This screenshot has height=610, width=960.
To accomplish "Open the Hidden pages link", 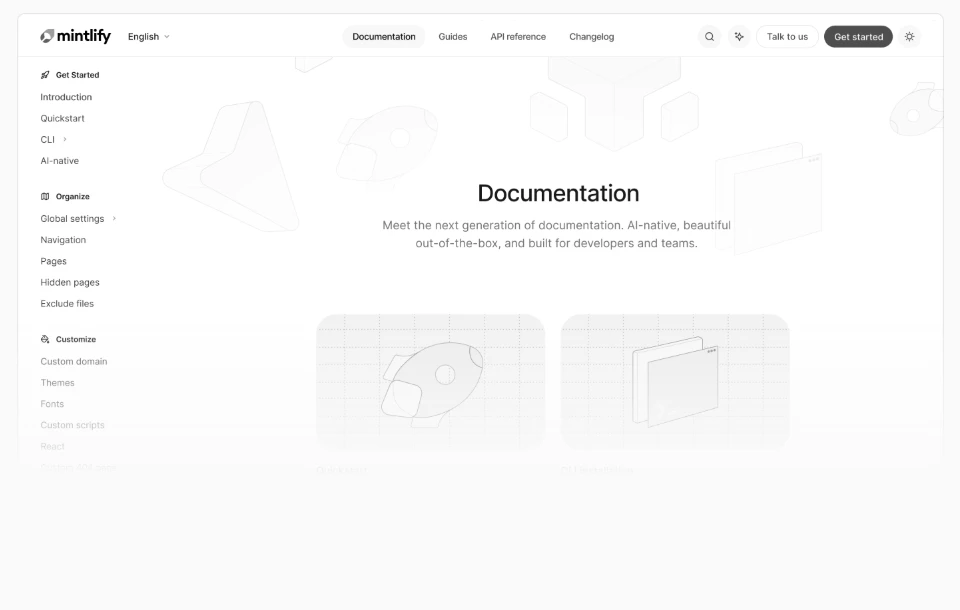I will point(70,282).
